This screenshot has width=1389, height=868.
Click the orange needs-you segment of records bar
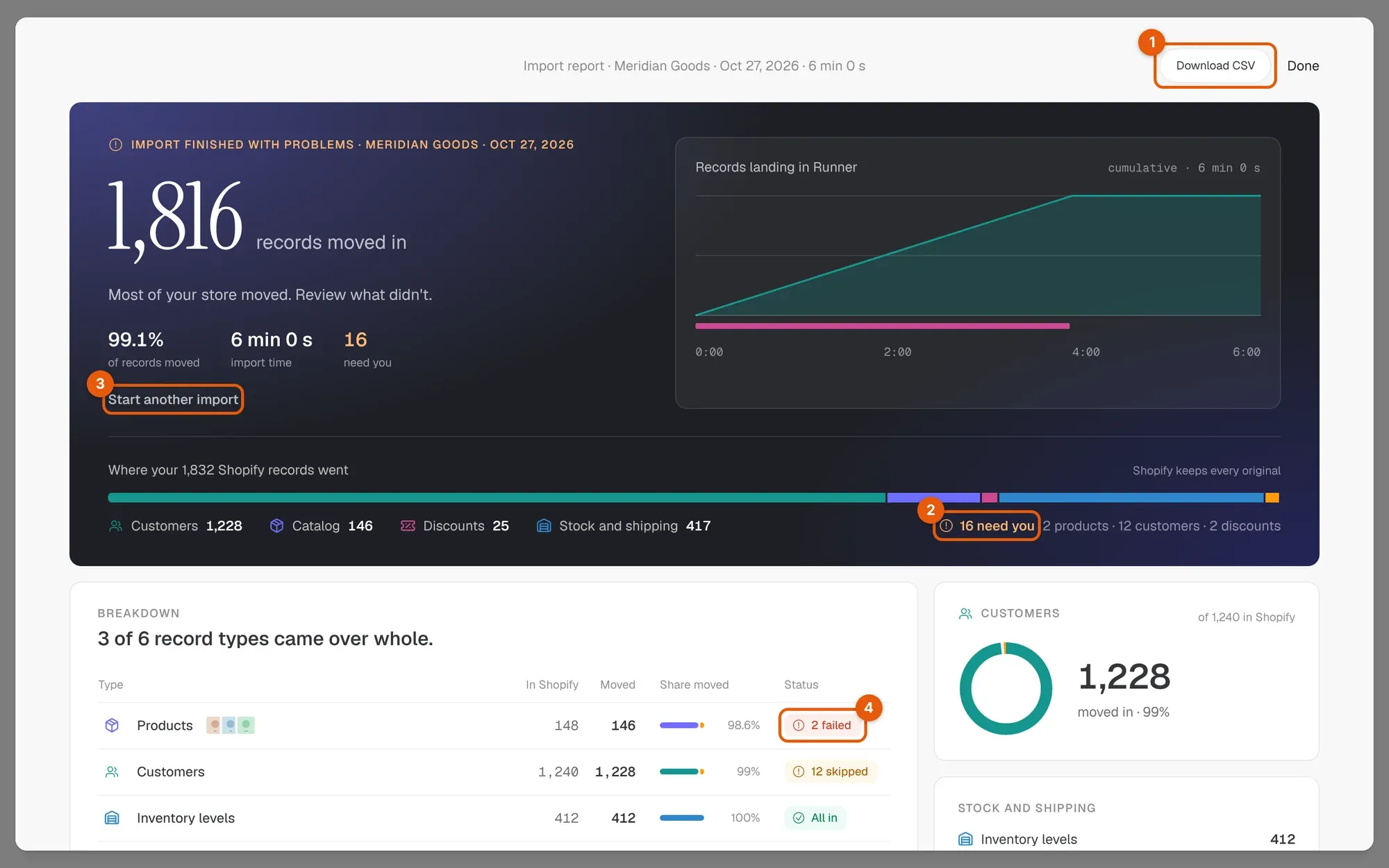1272,497
